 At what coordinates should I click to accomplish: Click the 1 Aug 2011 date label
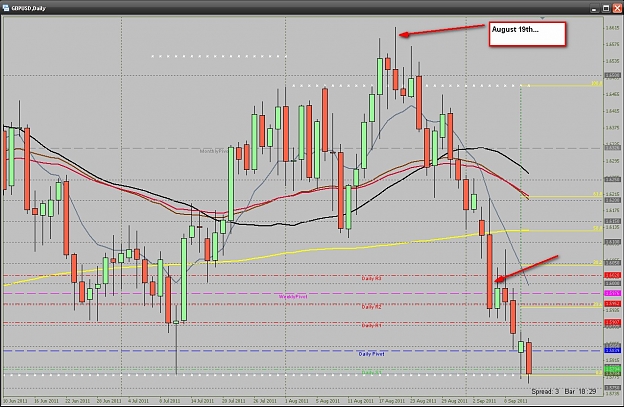[x=297, y=401]
